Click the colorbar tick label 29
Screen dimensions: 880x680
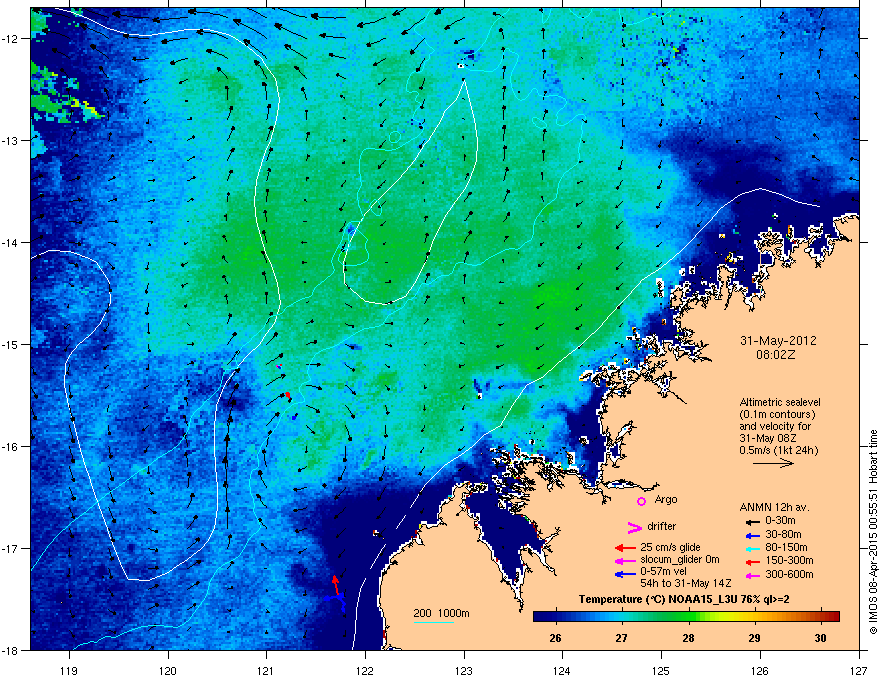pos(754,638)
